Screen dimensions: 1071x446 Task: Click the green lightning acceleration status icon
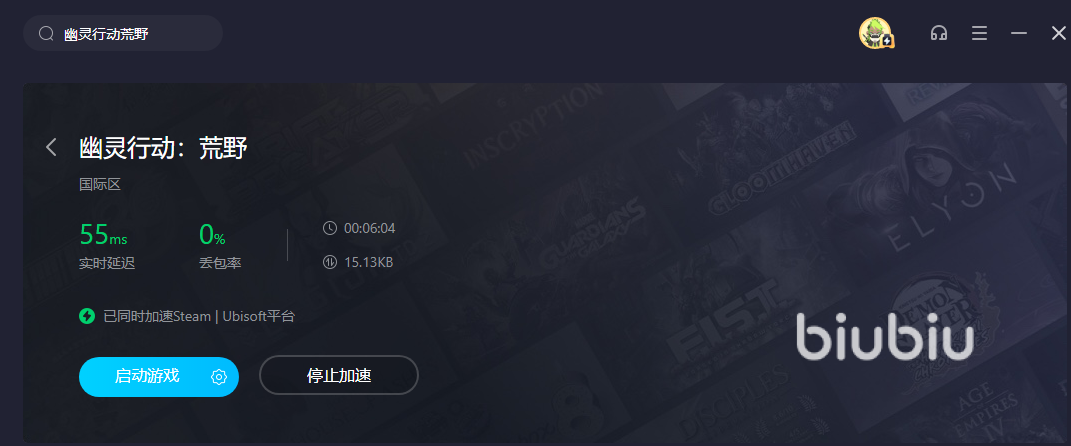(x=87, y=316)
